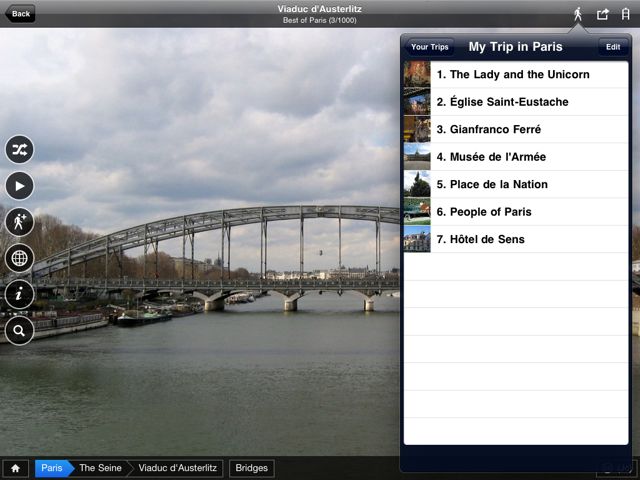The image size is (640, 480).
Task: Open 3. Gianfranco Ferré
Action: click(x=516, y=129)
